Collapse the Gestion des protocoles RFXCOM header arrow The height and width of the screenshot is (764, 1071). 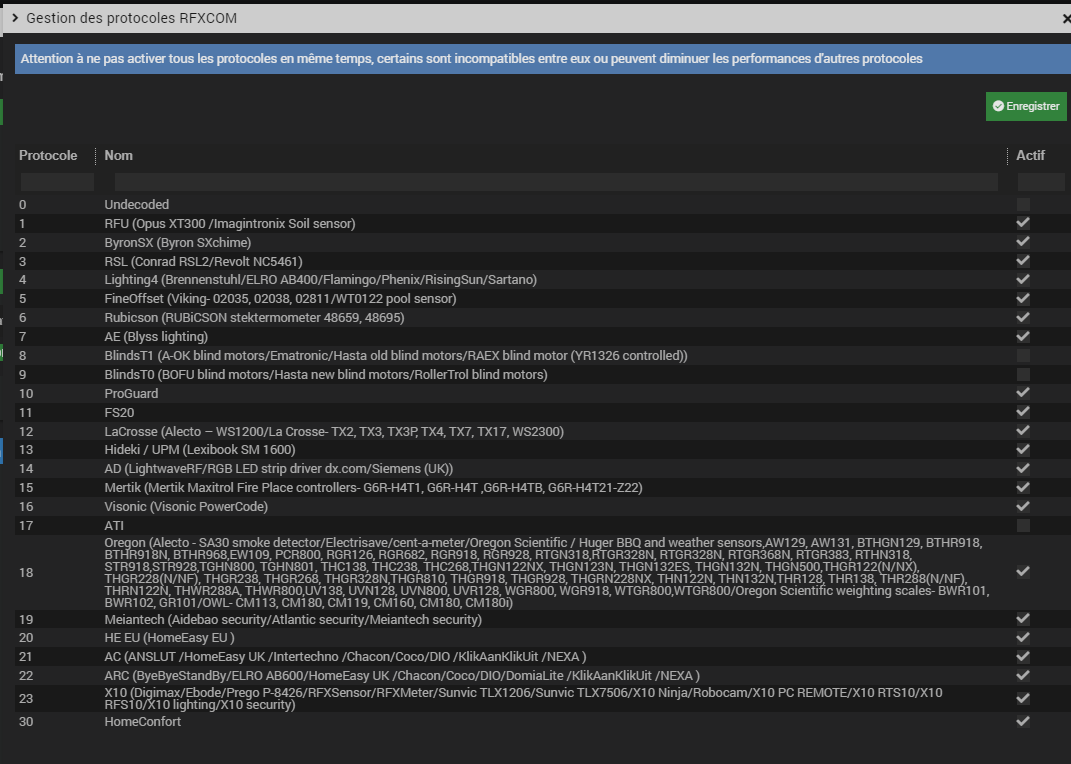[x=15, y=18]
